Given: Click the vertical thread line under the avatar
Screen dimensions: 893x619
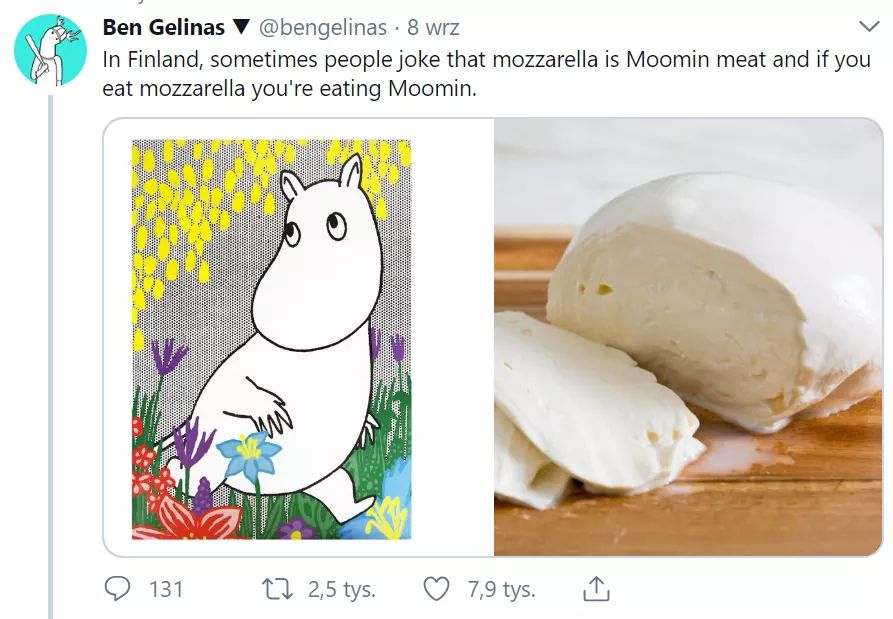Looking at the screenshot, I should (x=49, y=350).
